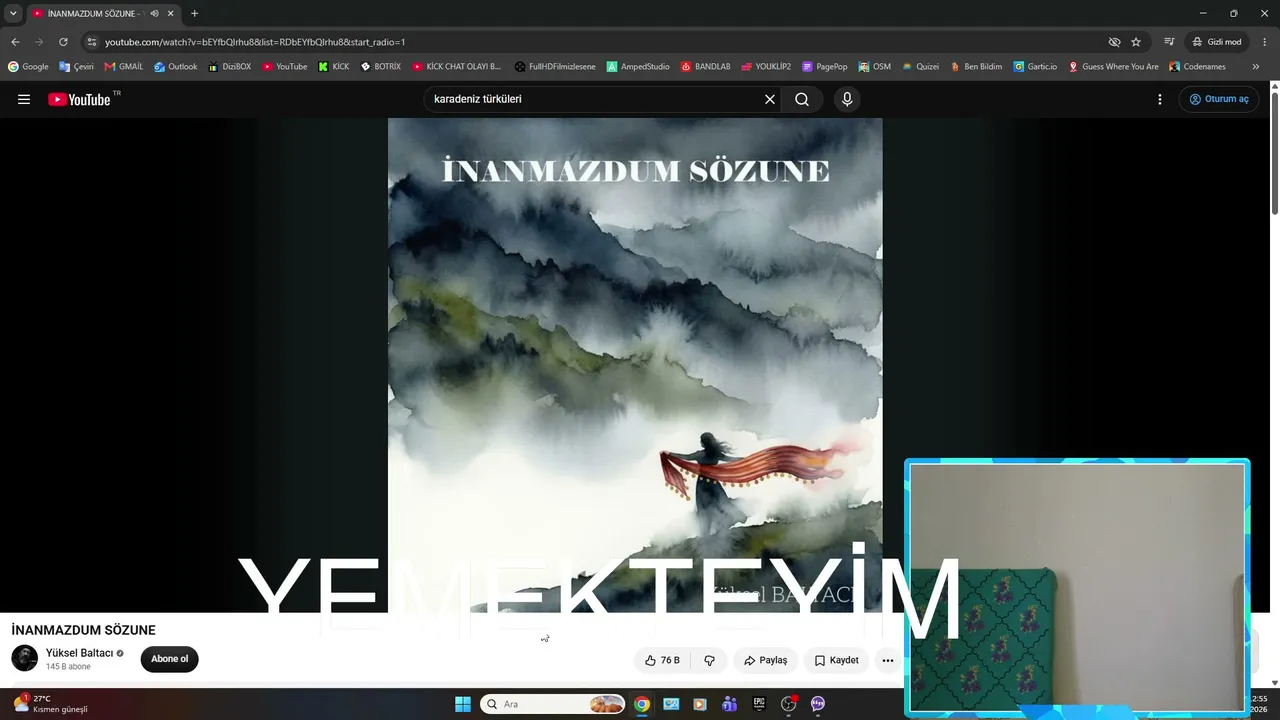Mute the tab via its audio icon
Image resolution: width=1280 pixels, height=720 pixels.
154,14
